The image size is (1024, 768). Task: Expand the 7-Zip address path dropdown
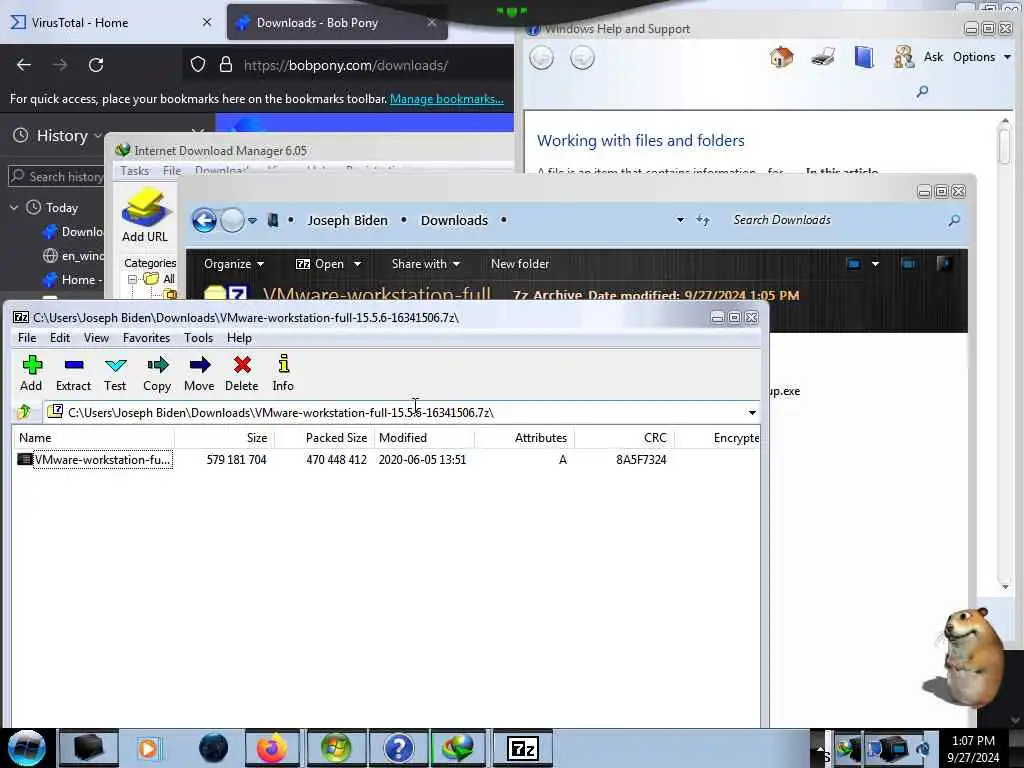pyautogui.click(x=752, y=413)
